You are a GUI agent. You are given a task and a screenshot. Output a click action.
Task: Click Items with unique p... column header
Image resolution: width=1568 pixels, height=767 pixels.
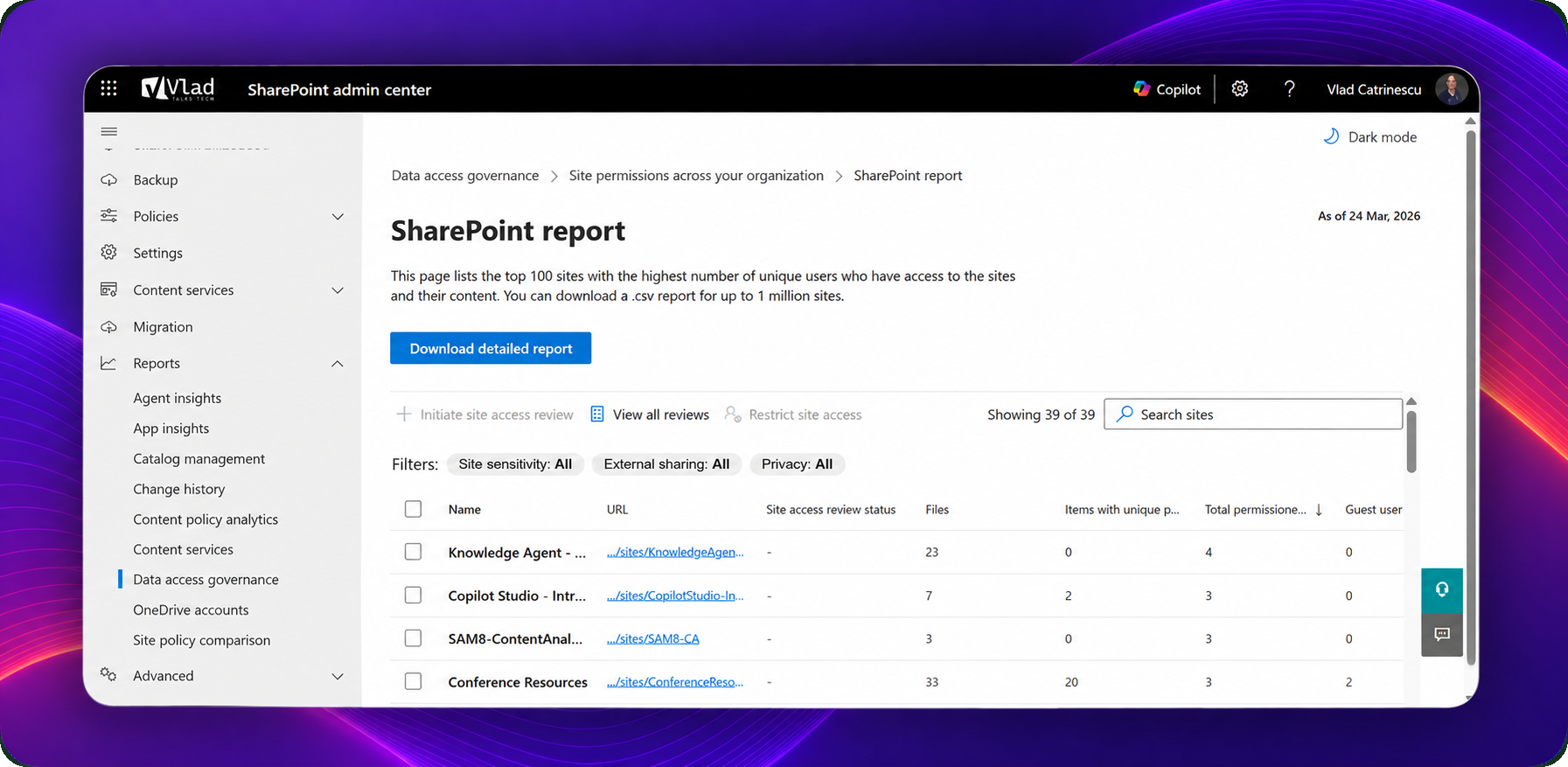click(x=1122, y=510)
